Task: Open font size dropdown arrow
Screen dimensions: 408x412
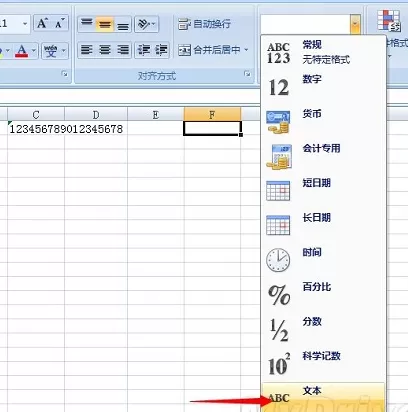Action: pos(25,24)
